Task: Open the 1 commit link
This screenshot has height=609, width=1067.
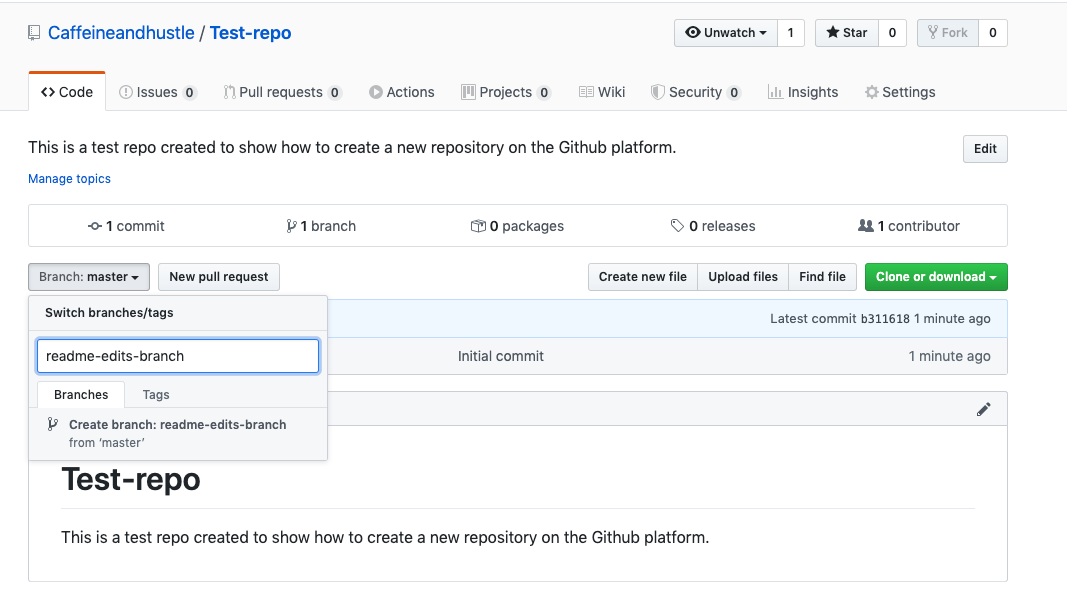Action: (x=127, y=226)
